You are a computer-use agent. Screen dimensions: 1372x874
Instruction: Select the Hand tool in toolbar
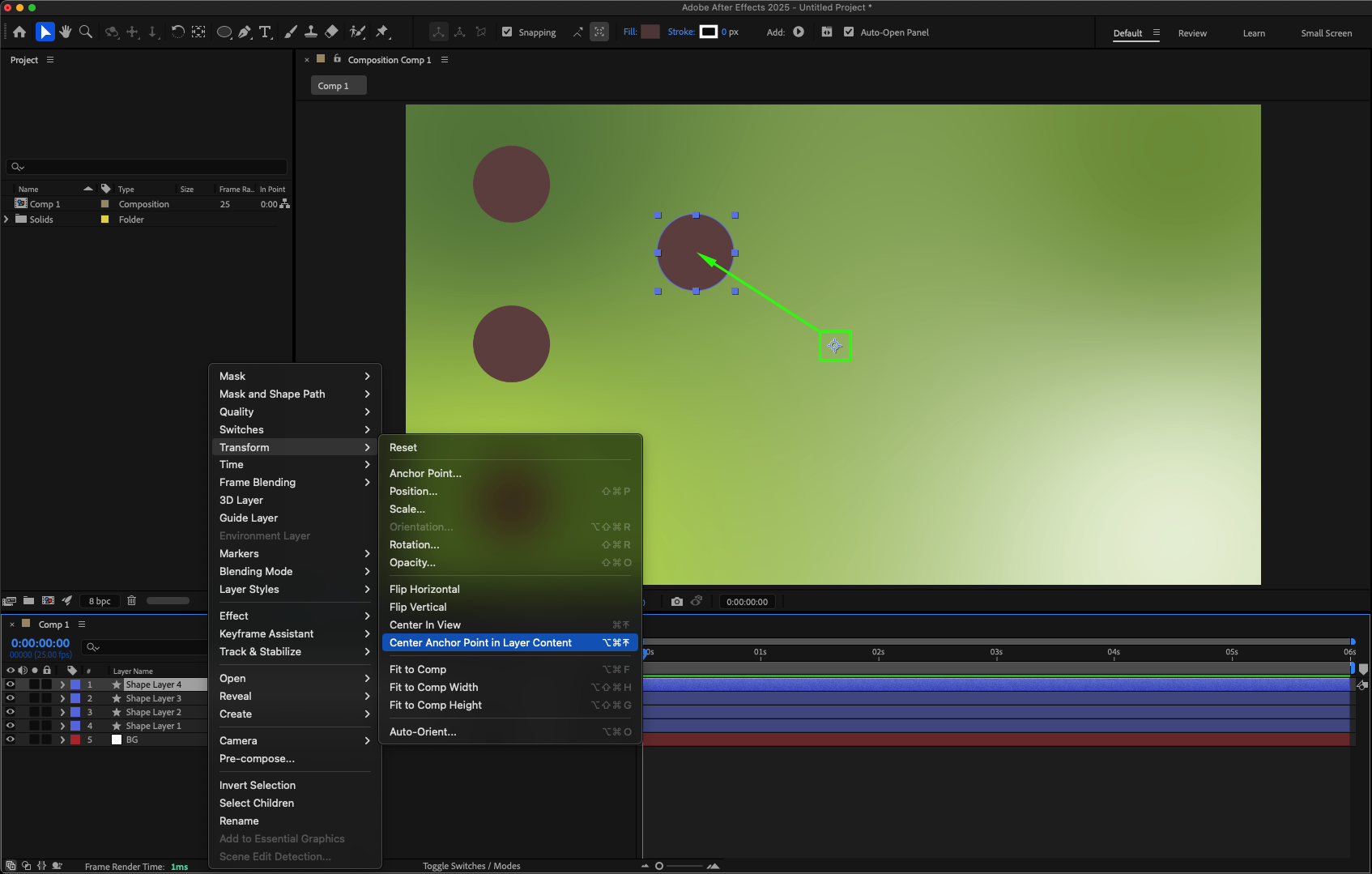(66, 32)
